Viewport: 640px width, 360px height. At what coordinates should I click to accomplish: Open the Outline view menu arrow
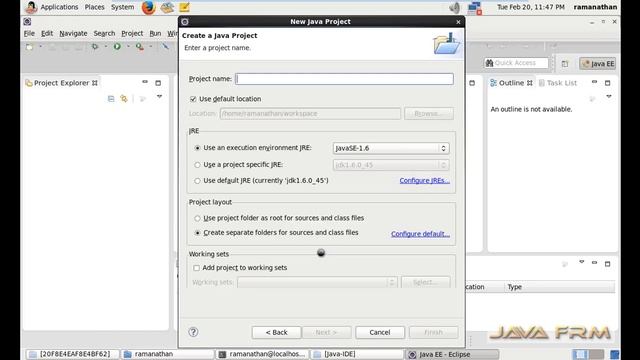(x=609, y=97)
